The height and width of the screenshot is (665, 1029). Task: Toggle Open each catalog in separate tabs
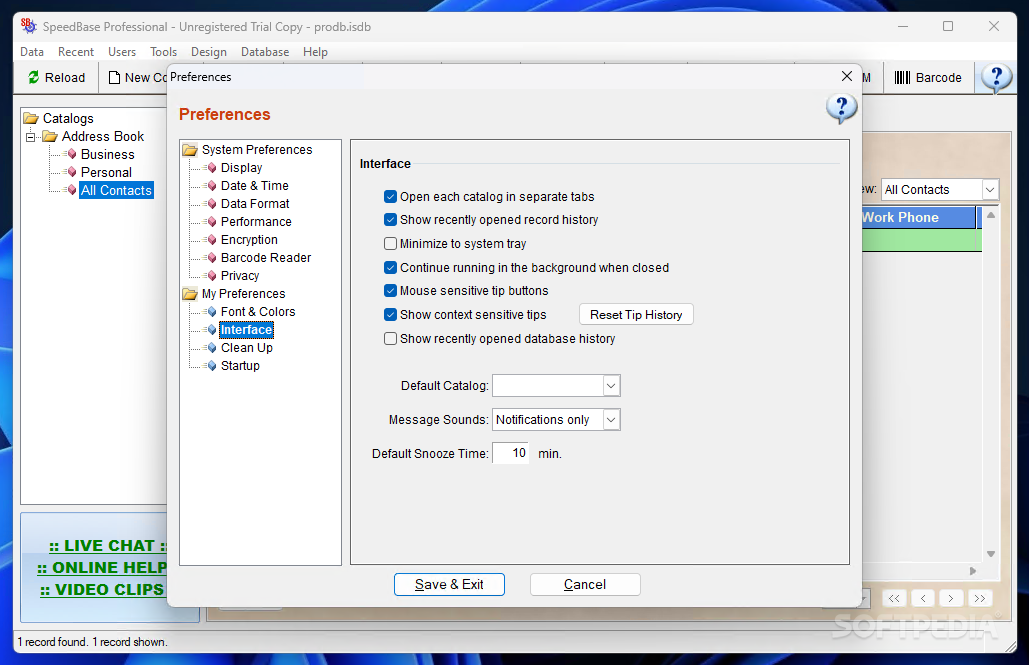point(390,197)
